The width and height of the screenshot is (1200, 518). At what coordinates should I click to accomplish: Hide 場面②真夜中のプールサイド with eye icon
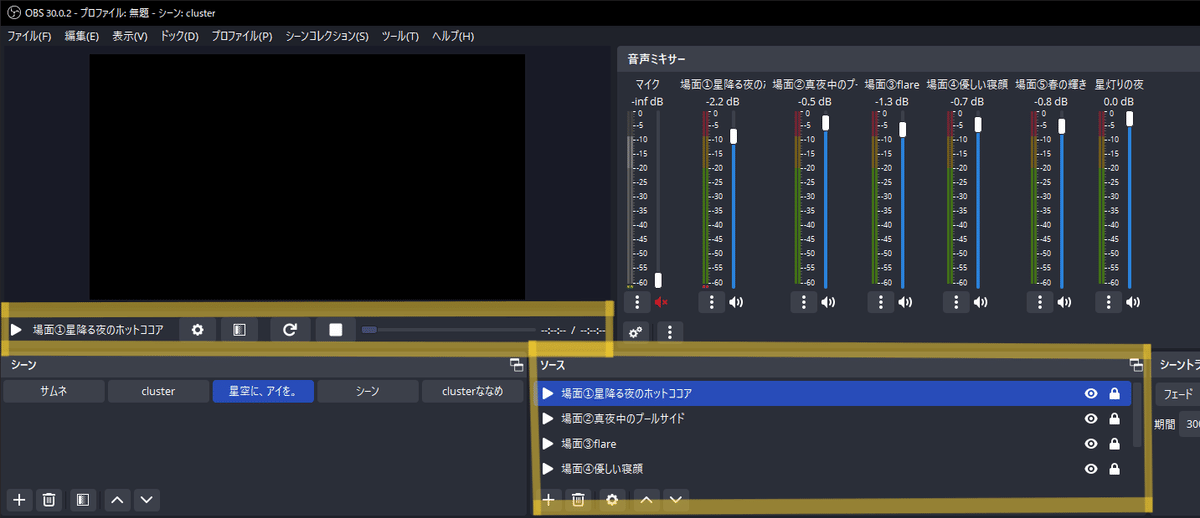(1091, 418)
